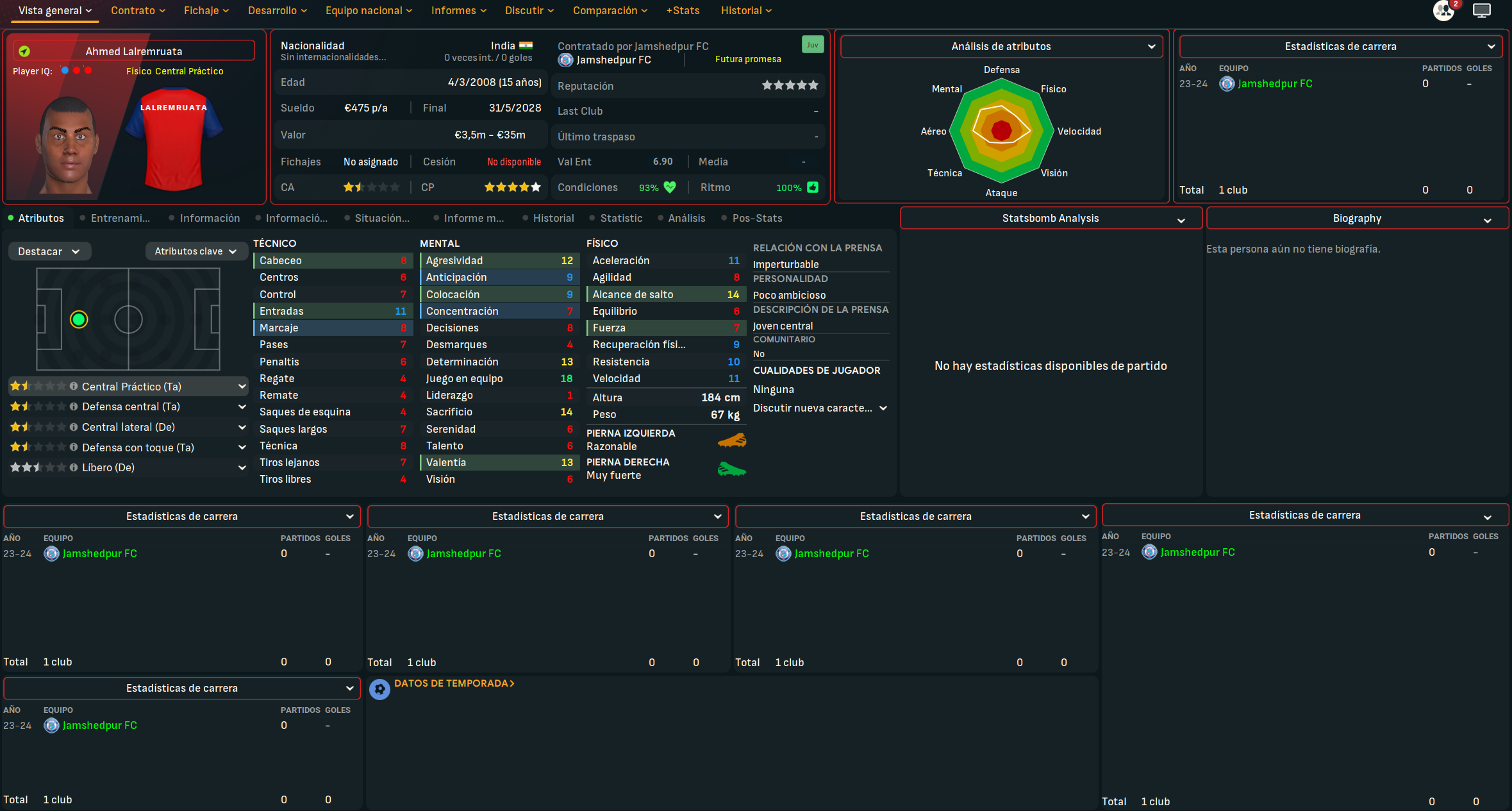1512x811 pixels.
Task: Click the green heart condition icon
Action: [x=670, y=187]
